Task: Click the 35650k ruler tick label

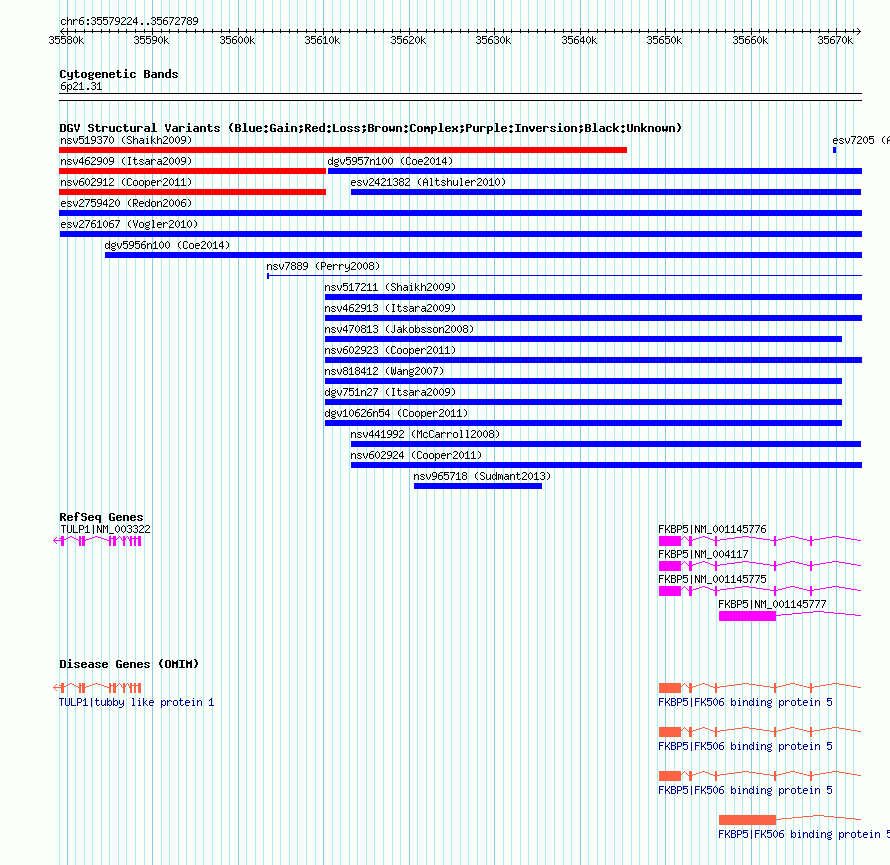Action: pos(664,40)
